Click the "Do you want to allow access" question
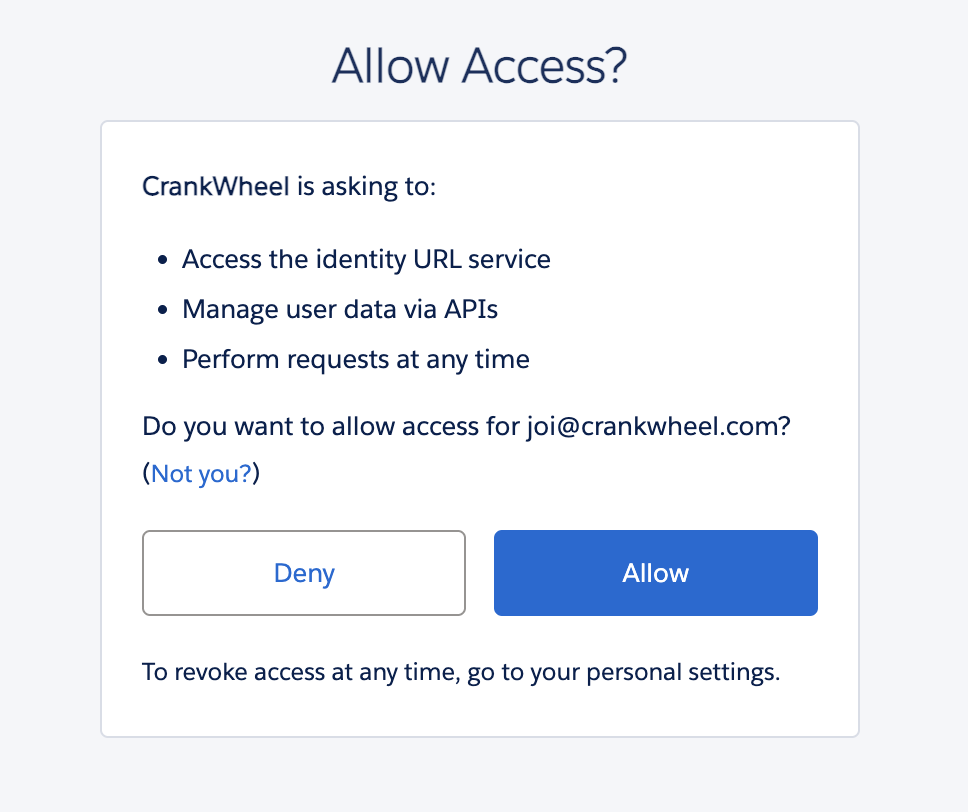This screenshot has width=968, height=812. click(330, 427)
